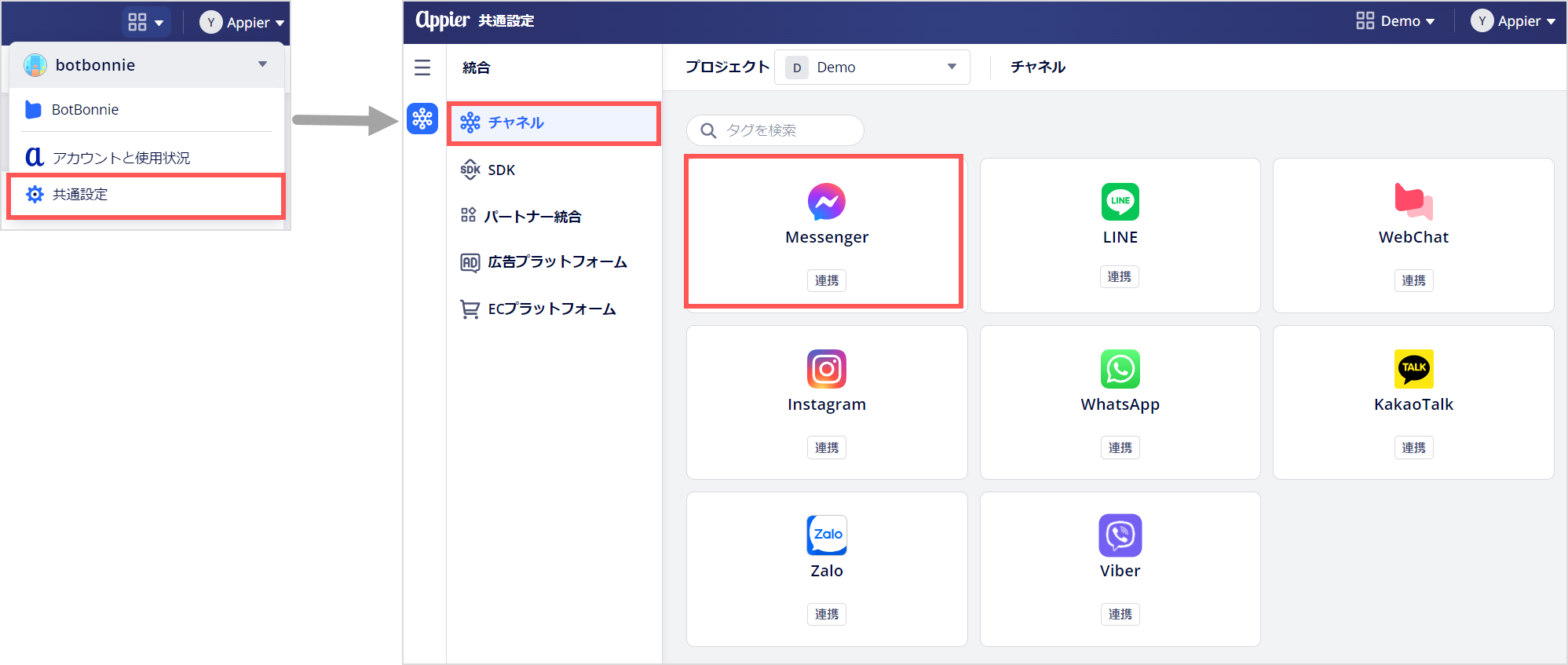Viewport: 1568px width, 665px height.
Task: Expand the Appier user menu in left panel
Action: [x=242, y=22]
